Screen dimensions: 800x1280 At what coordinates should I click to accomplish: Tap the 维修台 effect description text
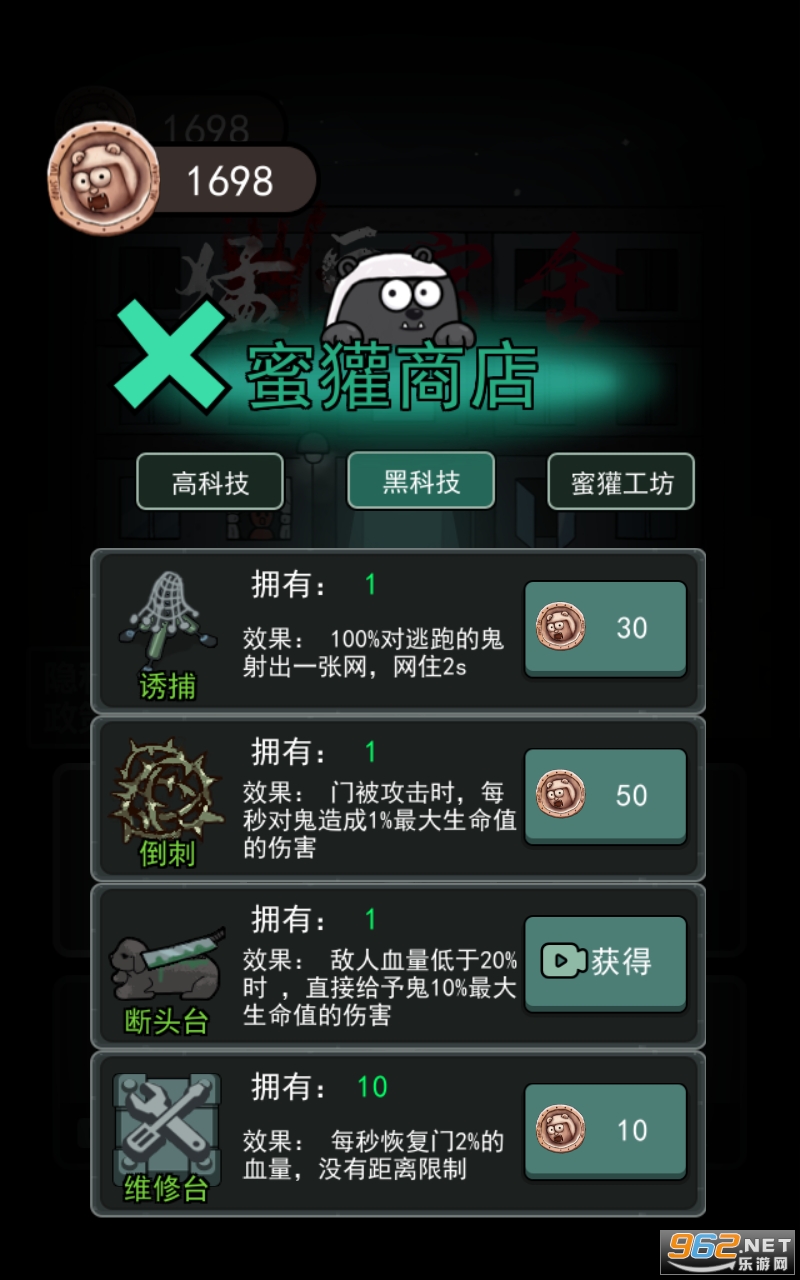[374, 1154]
